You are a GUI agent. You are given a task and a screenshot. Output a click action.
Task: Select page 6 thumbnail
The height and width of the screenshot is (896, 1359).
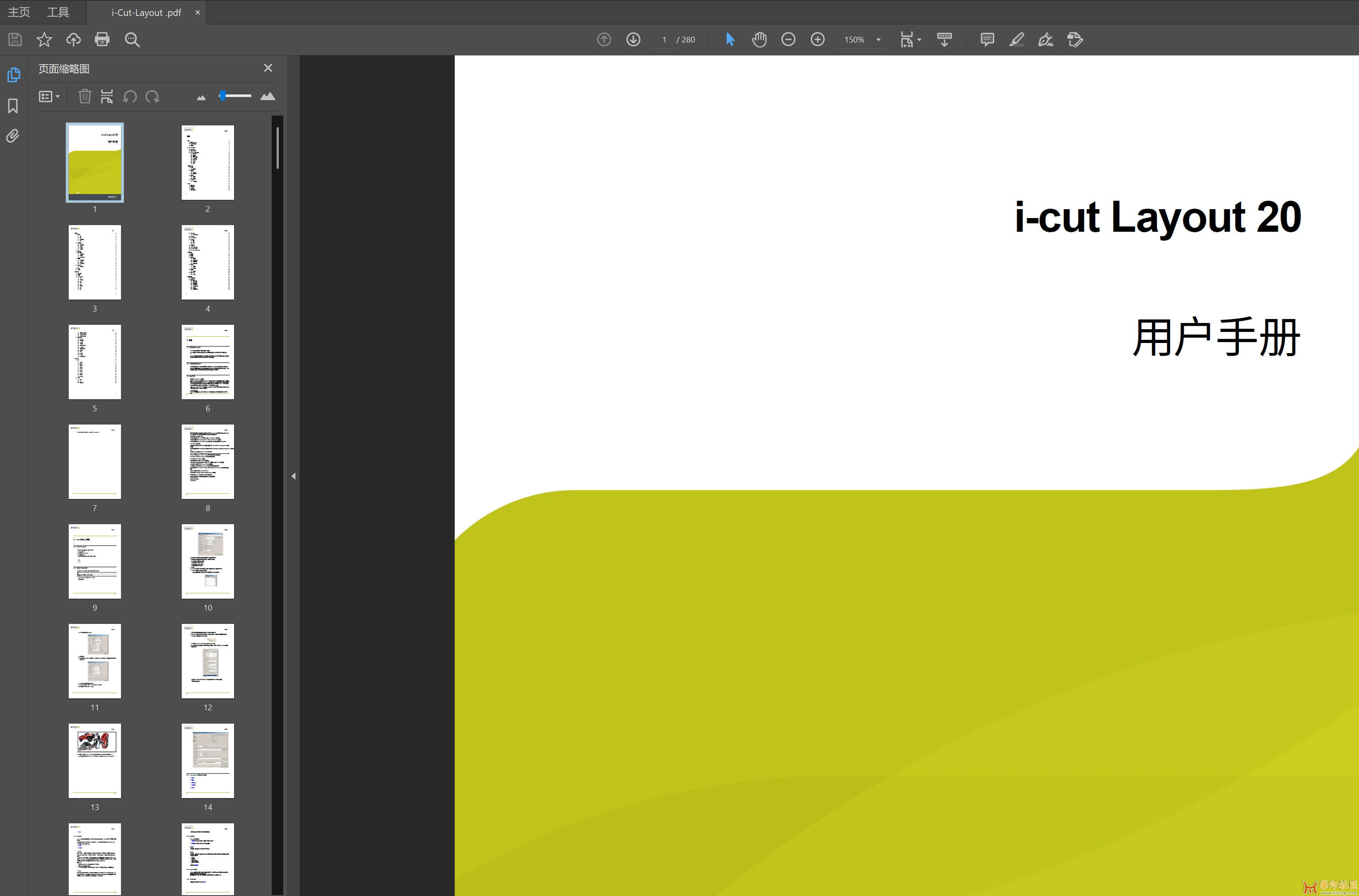pos(207,362)
